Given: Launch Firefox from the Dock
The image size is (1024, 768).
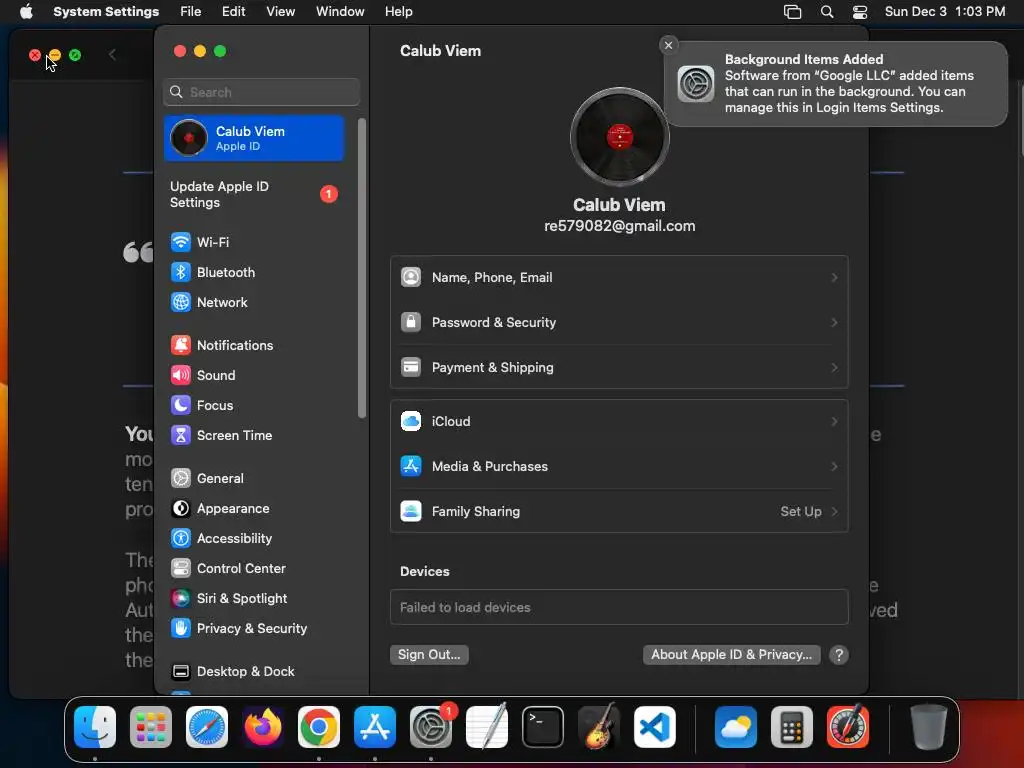Looking at the screenshot, I should coord(263,727).
